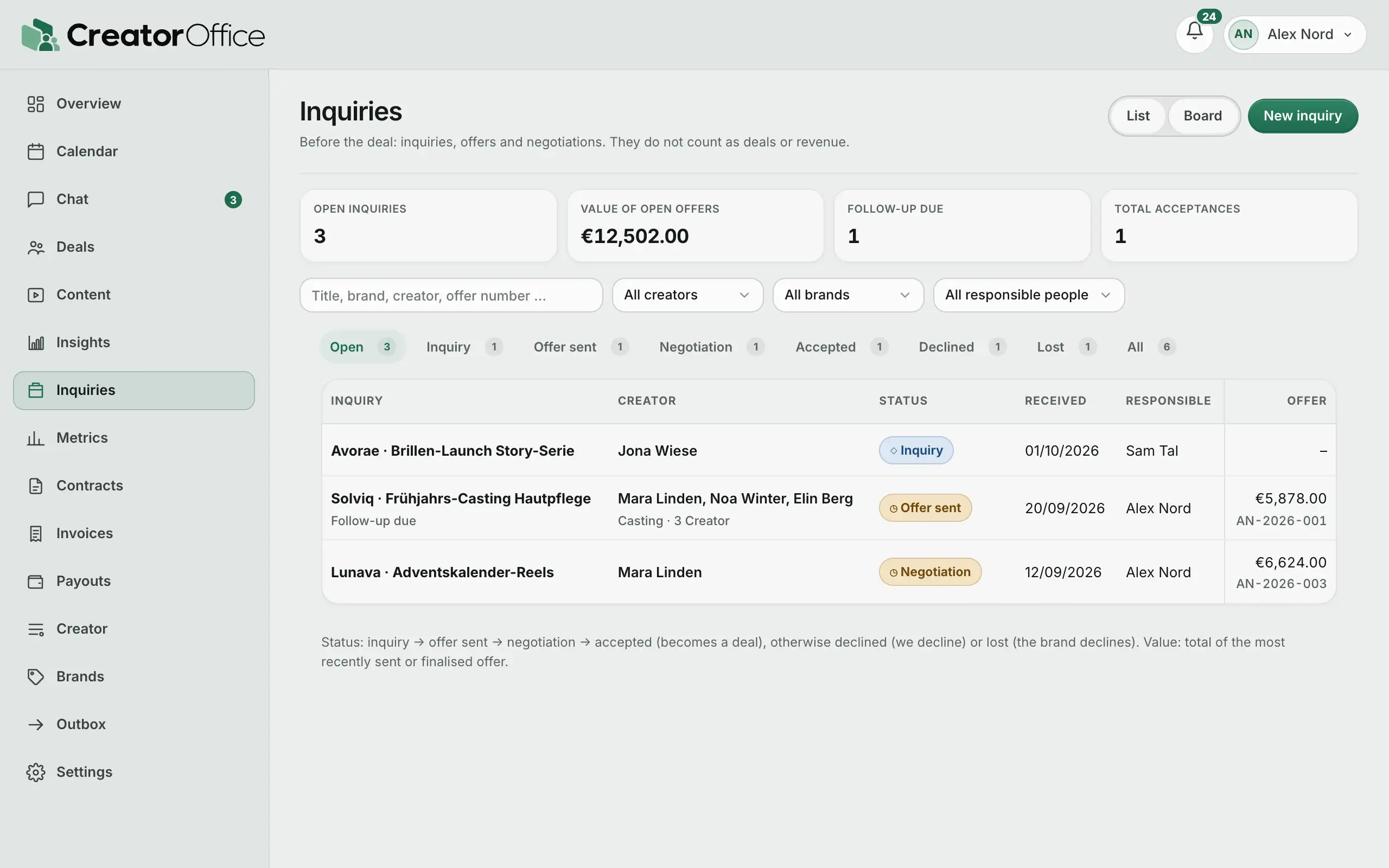
Task: Click the Deals people icon
Action: tap(36, 247)
